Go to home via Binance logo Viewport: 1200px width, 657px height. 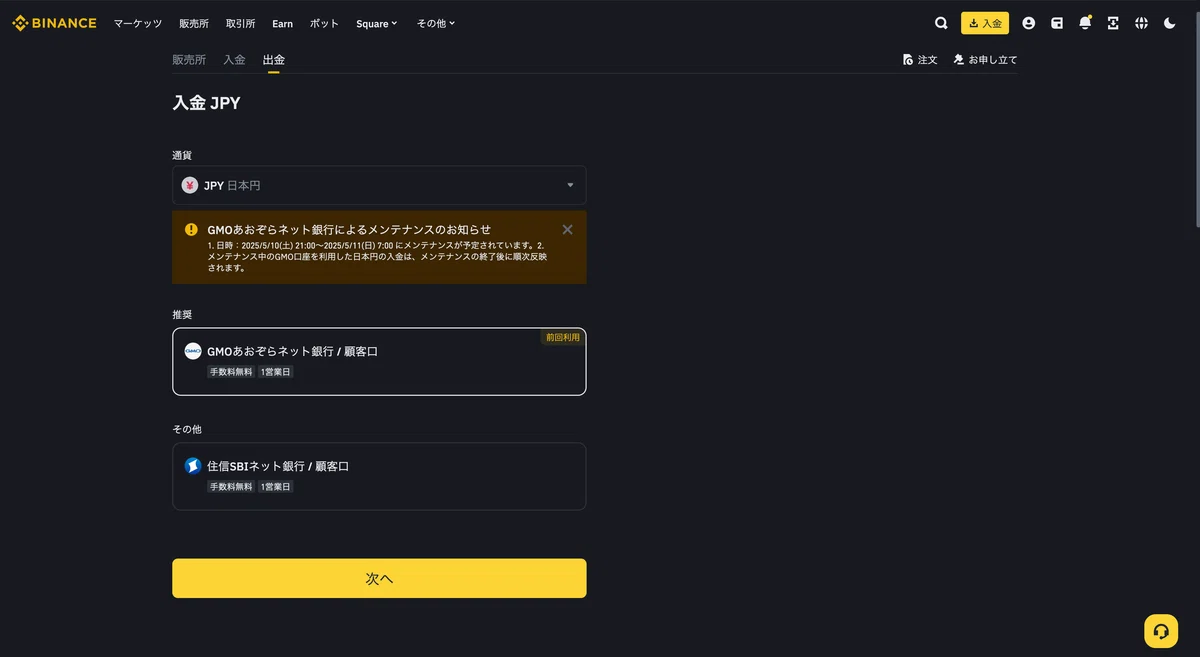(x=54, y=23)
